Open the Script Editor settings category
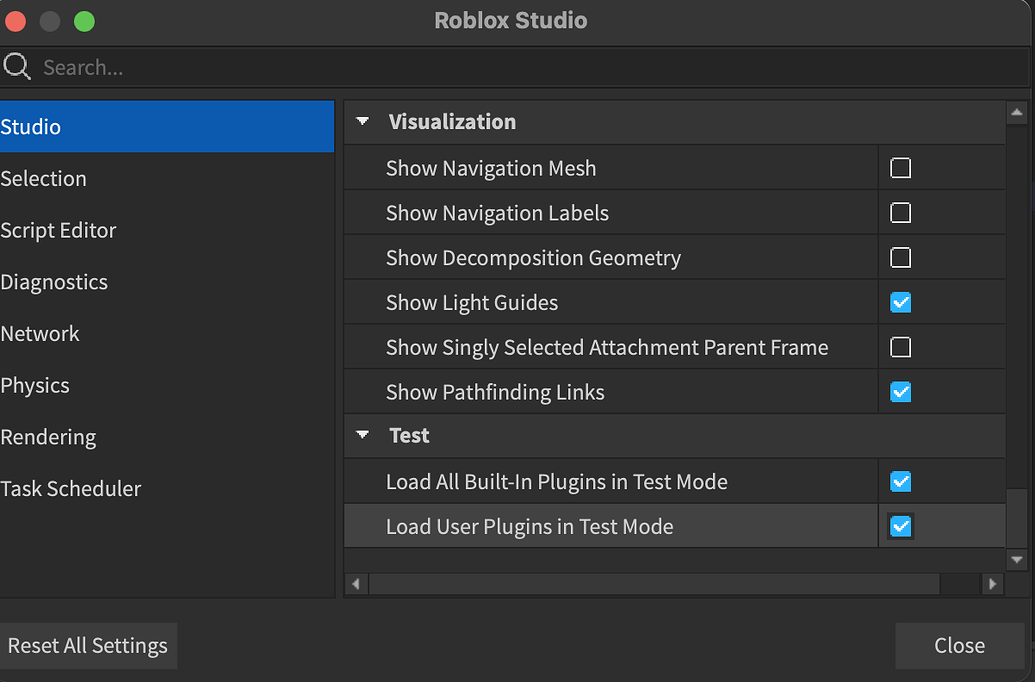 coord(167,230)
